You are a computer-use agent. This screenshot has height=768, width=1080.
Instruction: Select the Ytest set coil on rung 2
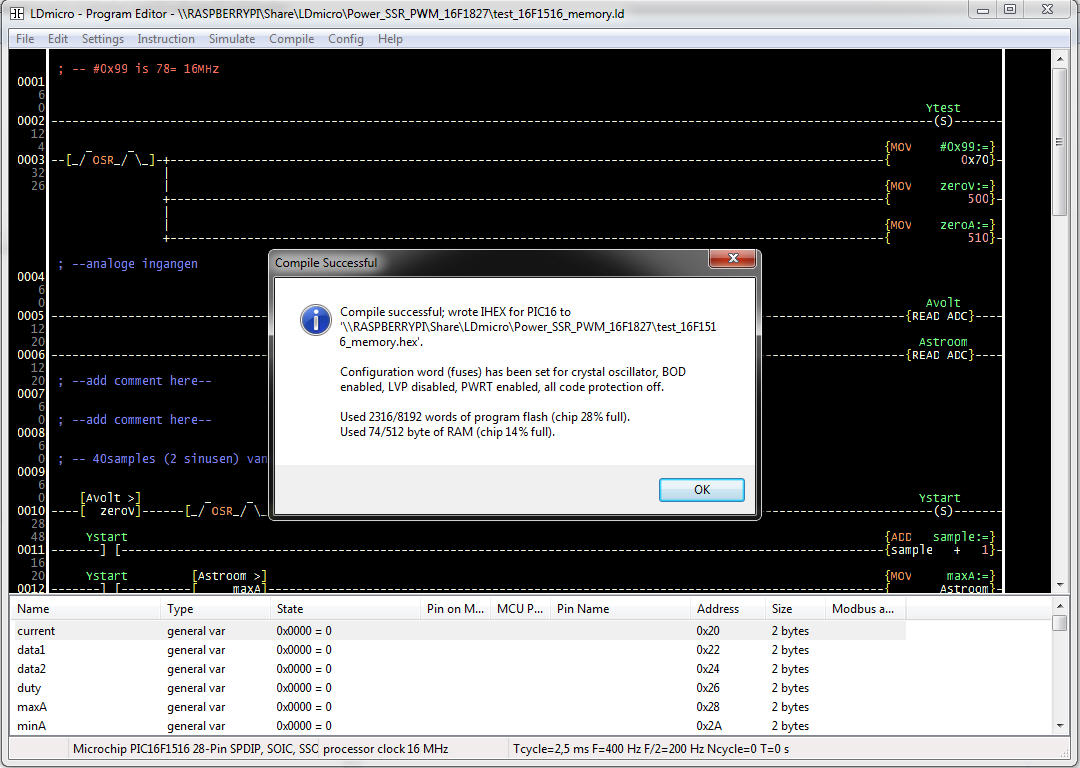pos(942,121)
